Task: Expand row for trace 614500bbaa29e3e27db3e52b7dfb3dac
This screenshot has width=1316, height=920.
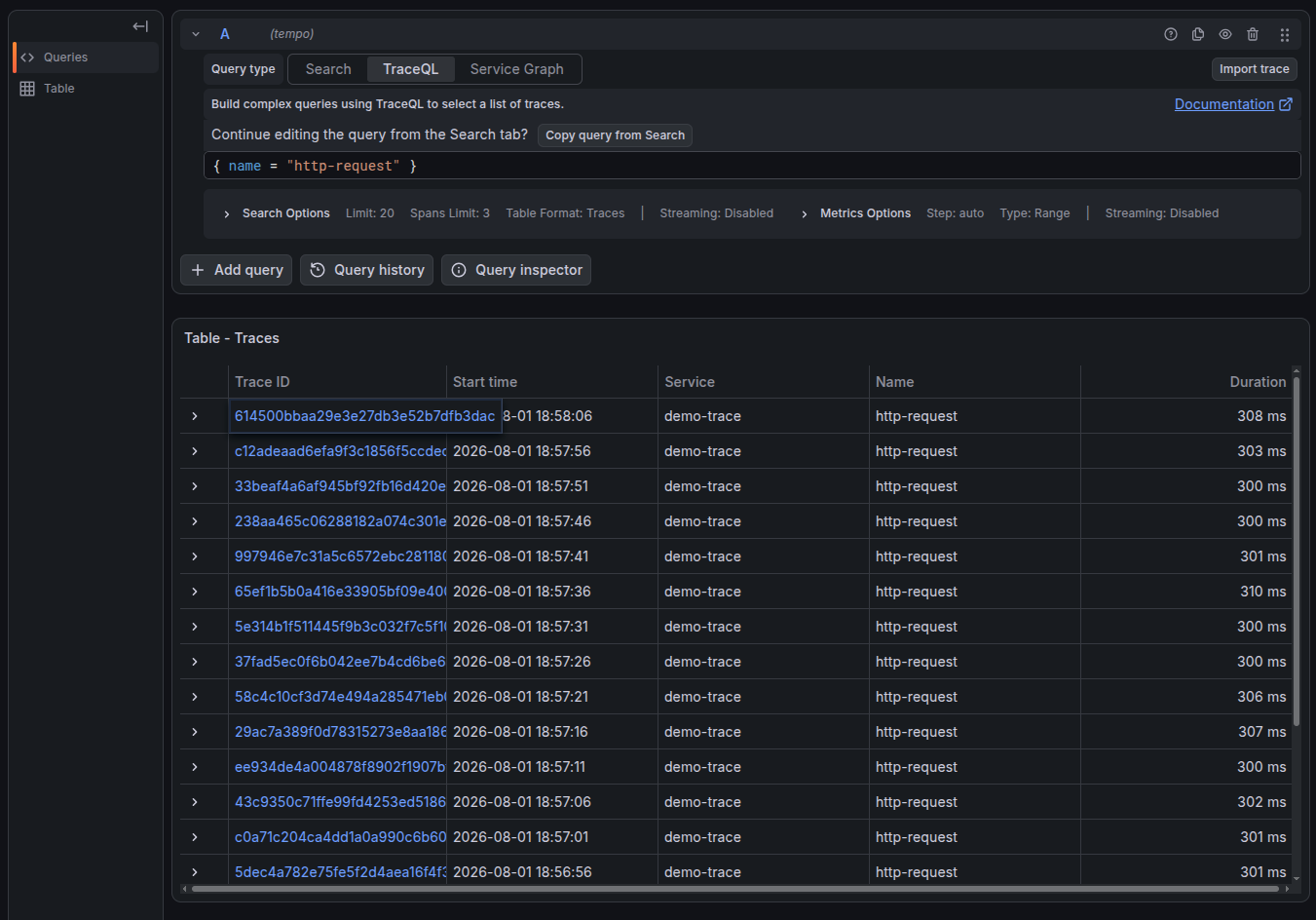Action: [x=195, y=416]
